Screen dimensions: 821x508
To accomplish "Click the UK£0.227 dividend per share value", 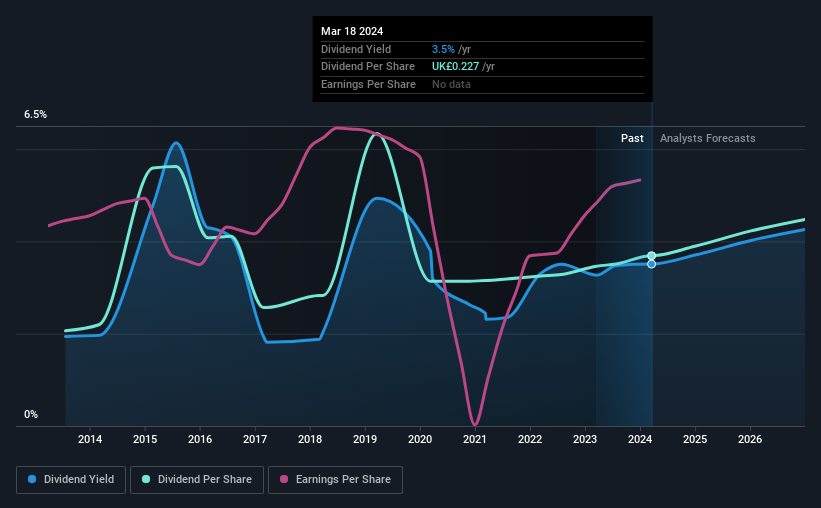I will click(x=455, y=67).
